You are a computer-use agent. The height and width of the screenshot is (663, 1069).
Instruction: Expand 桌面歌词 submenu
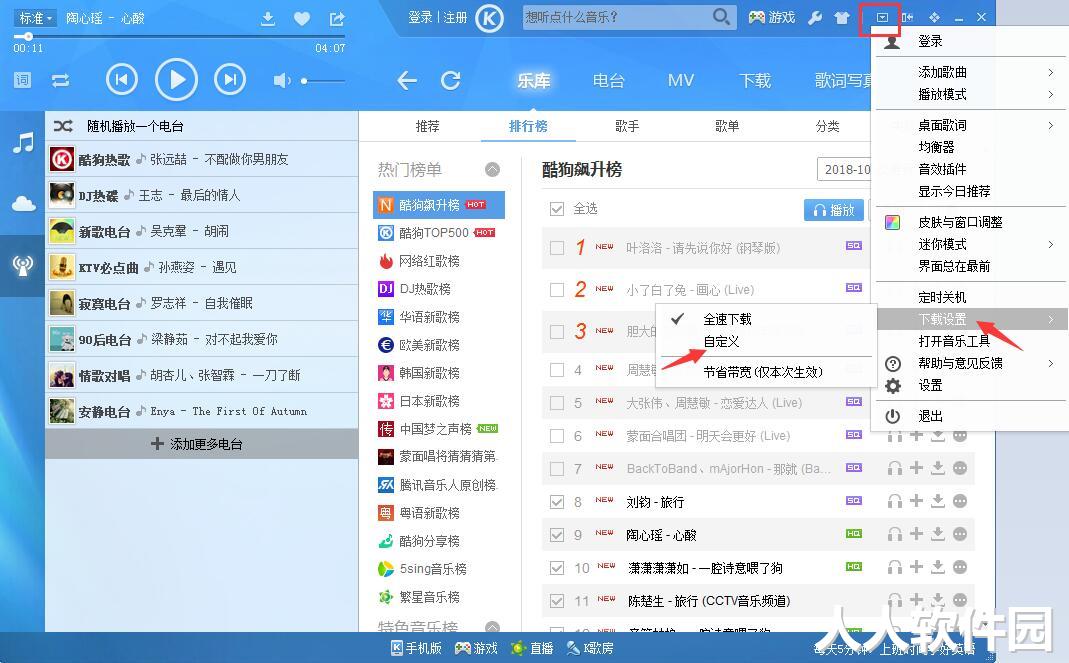[970, 125]
